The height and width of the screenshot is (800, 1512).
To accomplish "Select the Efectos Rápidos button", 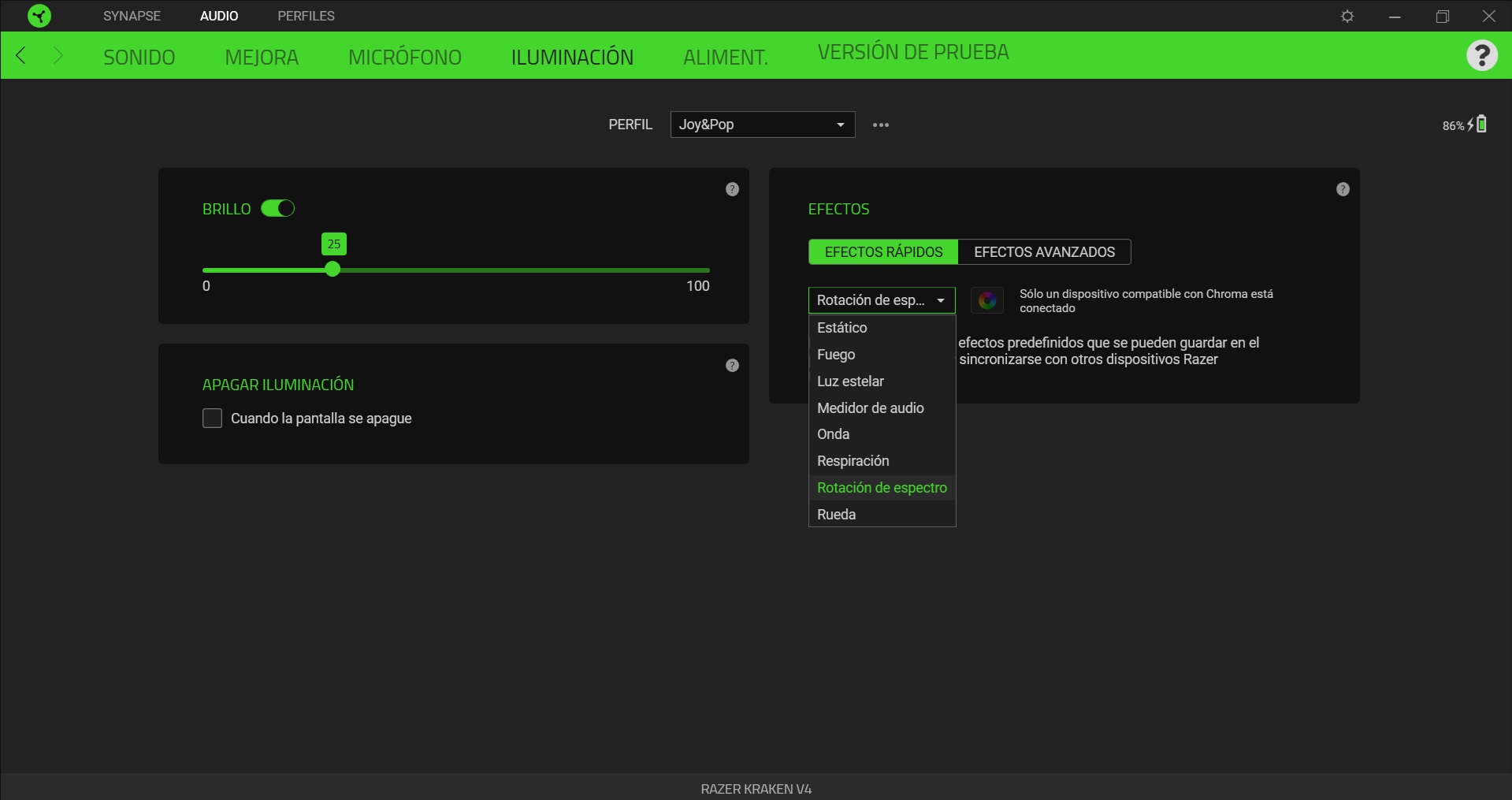I will click(x=883, y=252).
